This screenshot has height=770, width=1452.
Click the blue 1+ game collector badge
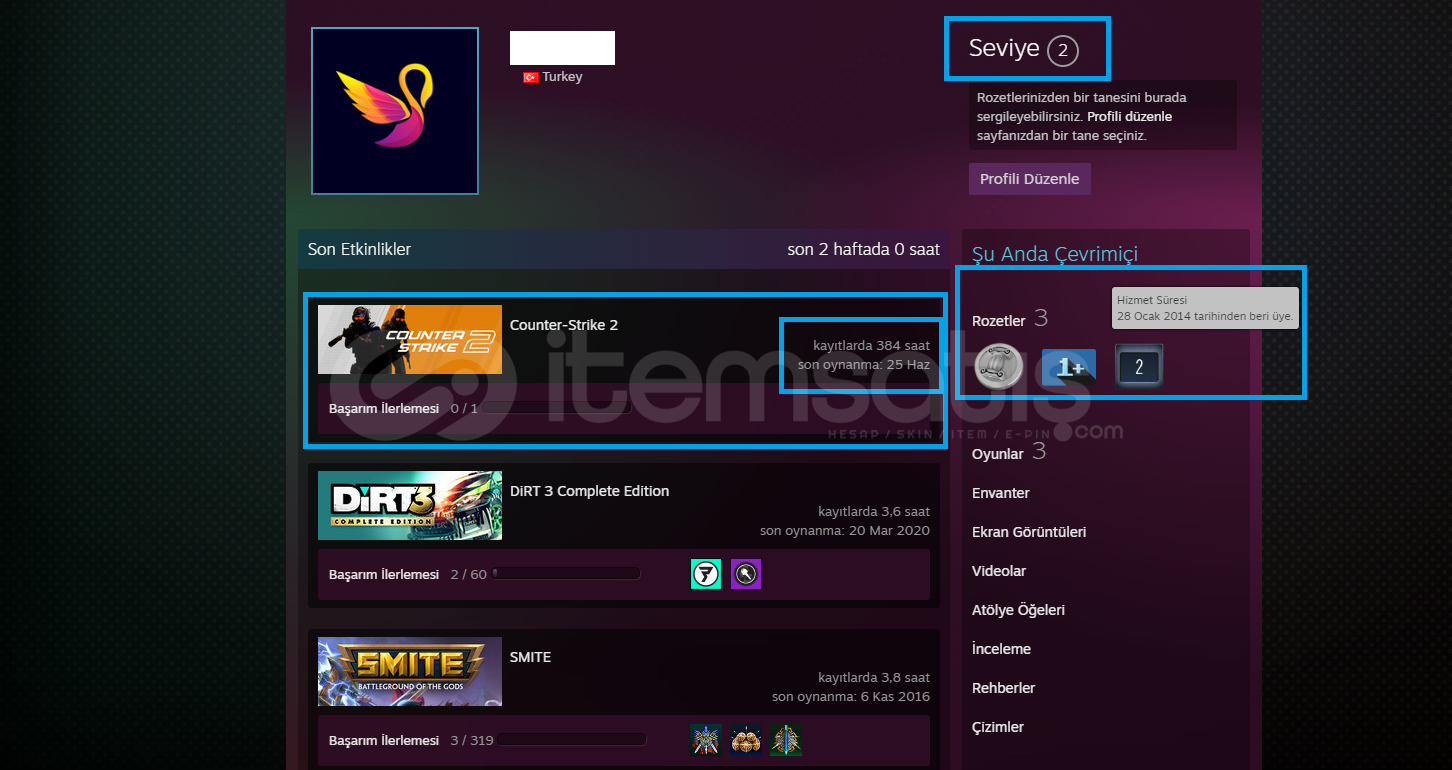coord(1069,367)
